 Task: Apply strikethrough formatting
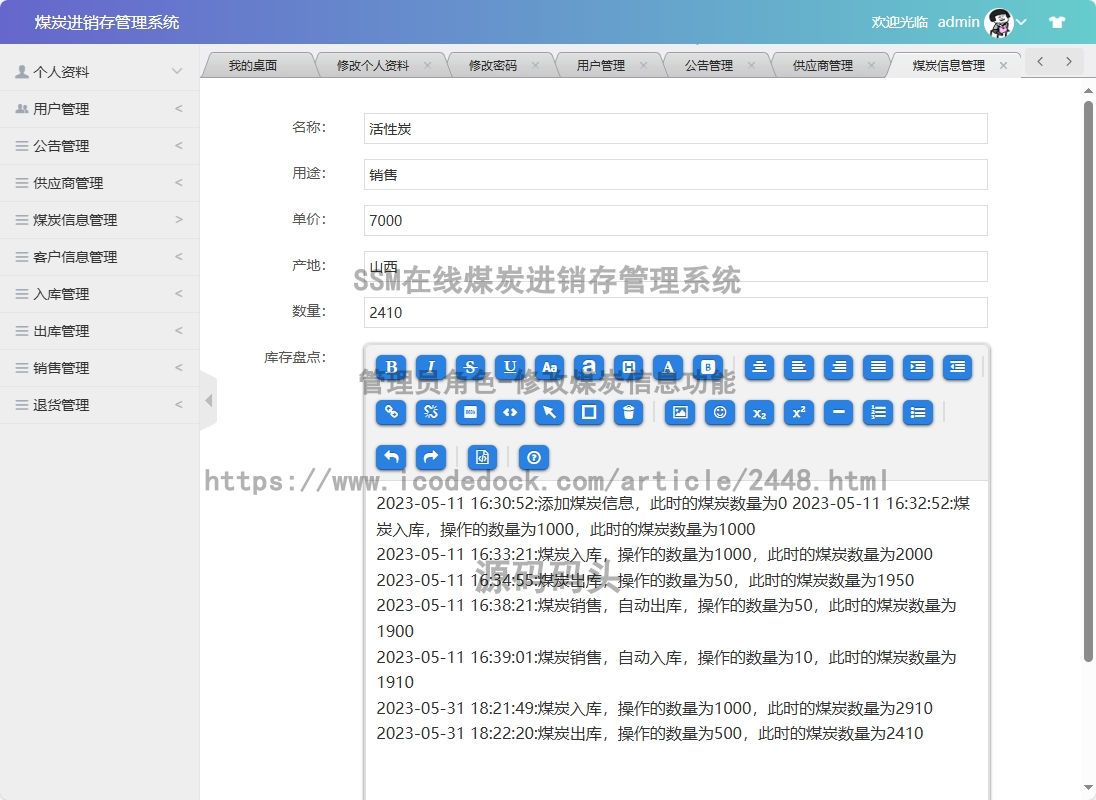(470, 367)
